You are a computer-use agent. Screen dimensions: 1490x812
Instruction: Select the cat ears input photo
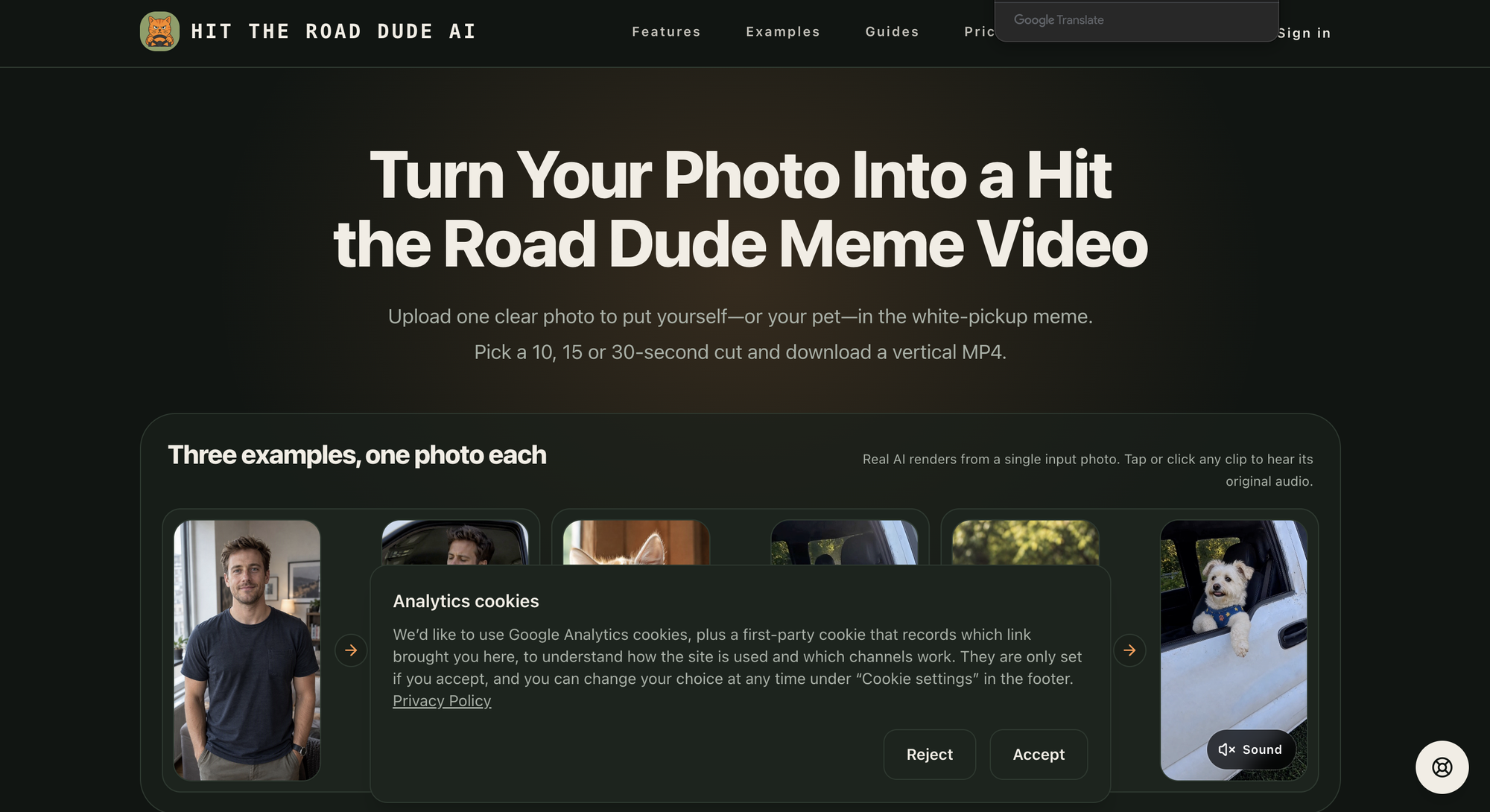(636, 542)
